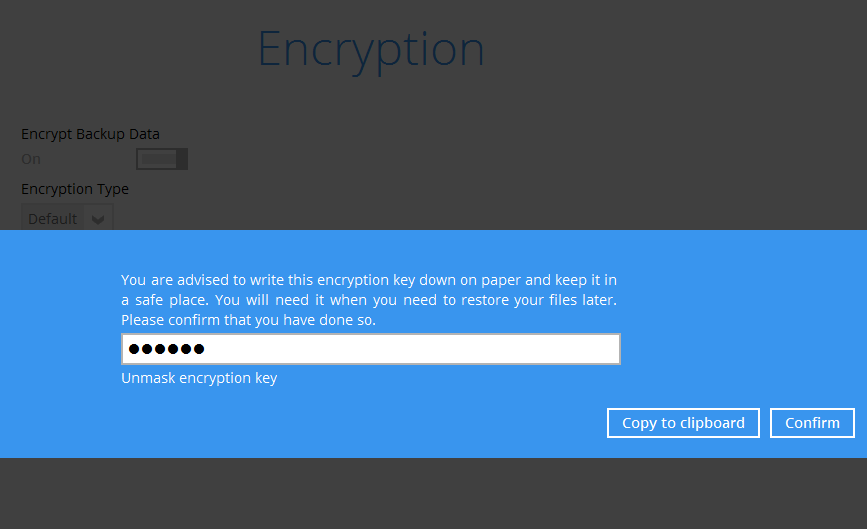Click the Encryption page heading

[371, 51]
